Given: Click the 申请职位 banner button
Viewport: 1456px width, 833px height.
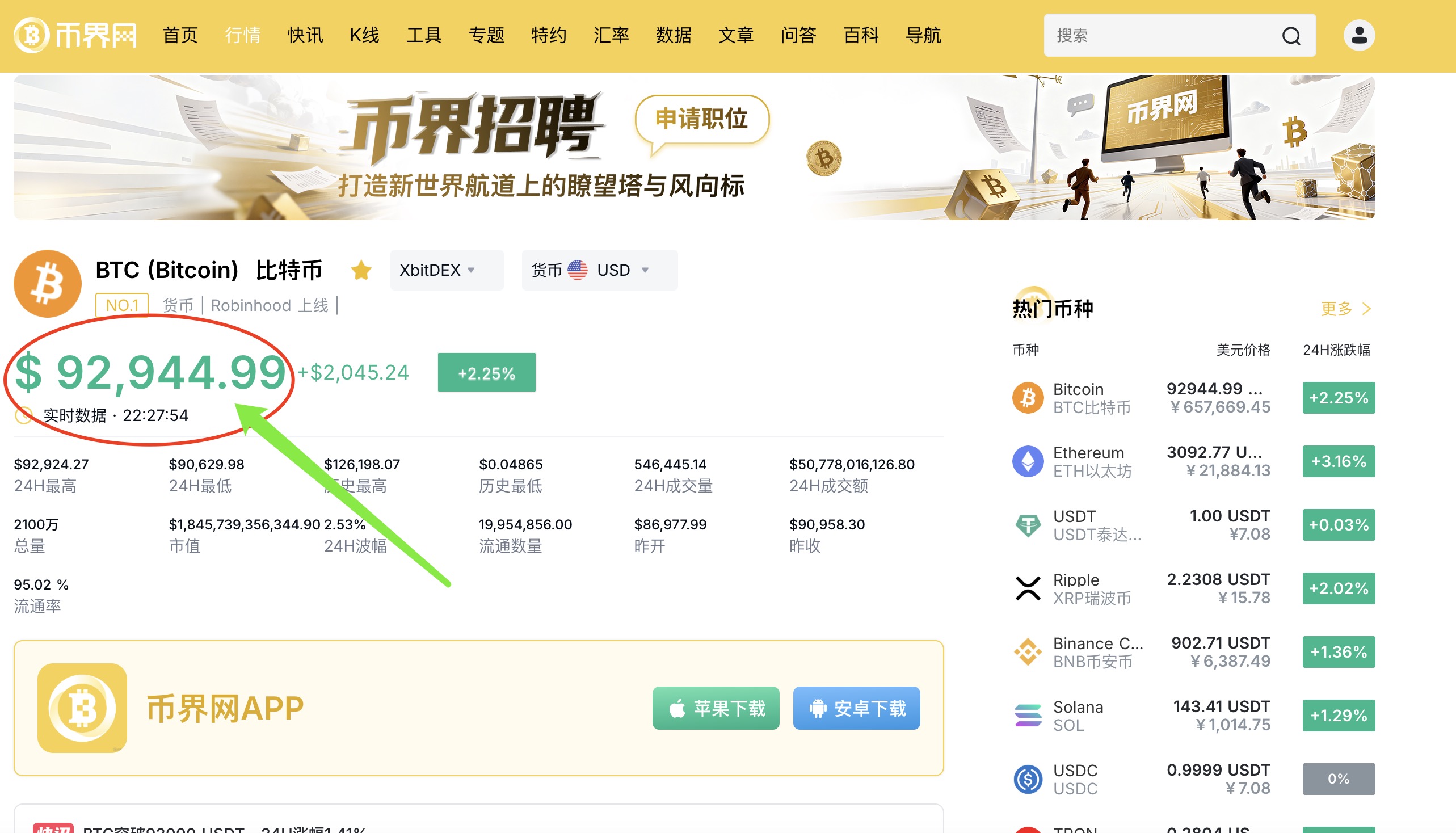Looking at the screenshot, I should click(x=701, y=119).
